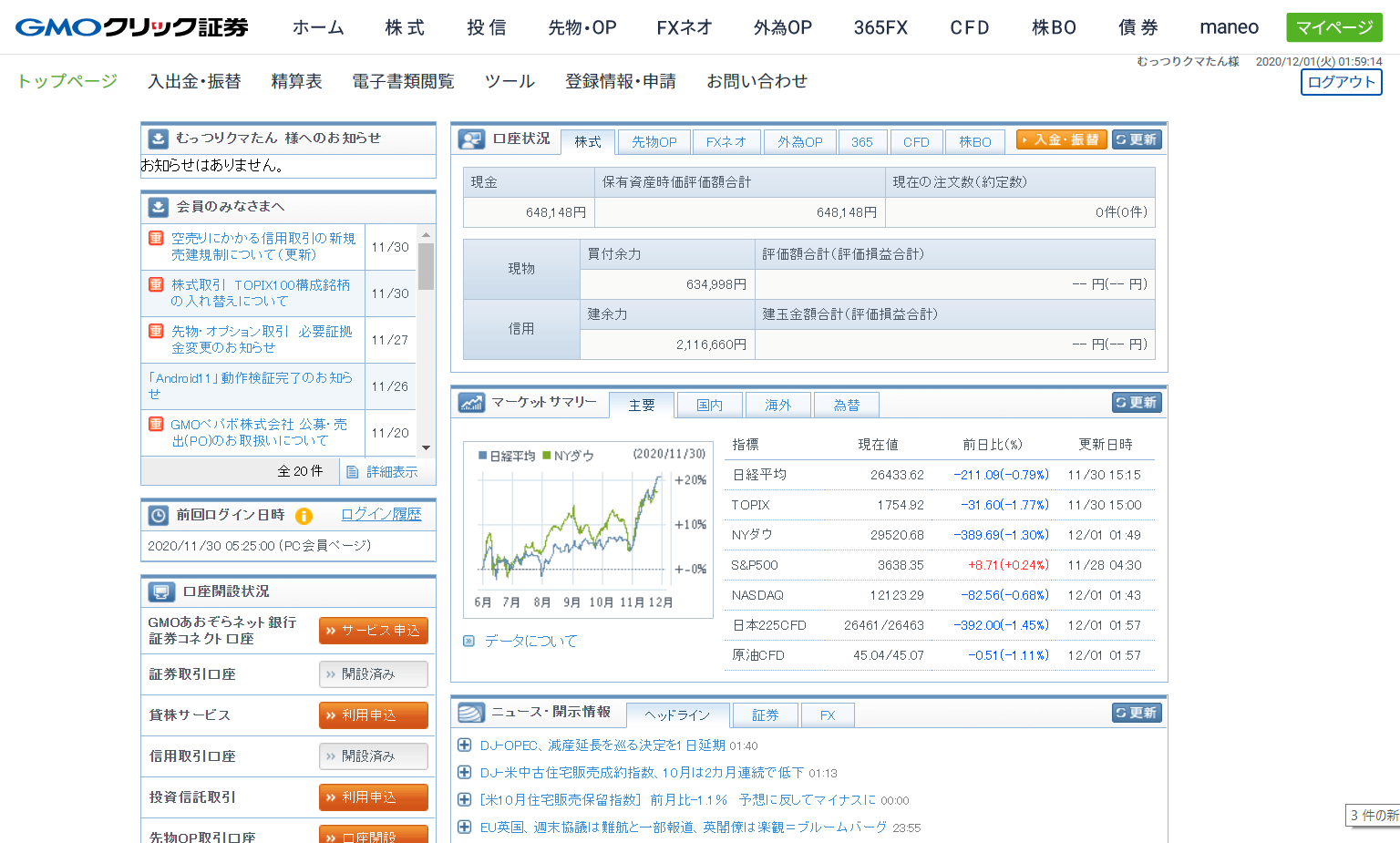
Task: Click the monitor icon at 口座開設状況
Action: point(161,591)
